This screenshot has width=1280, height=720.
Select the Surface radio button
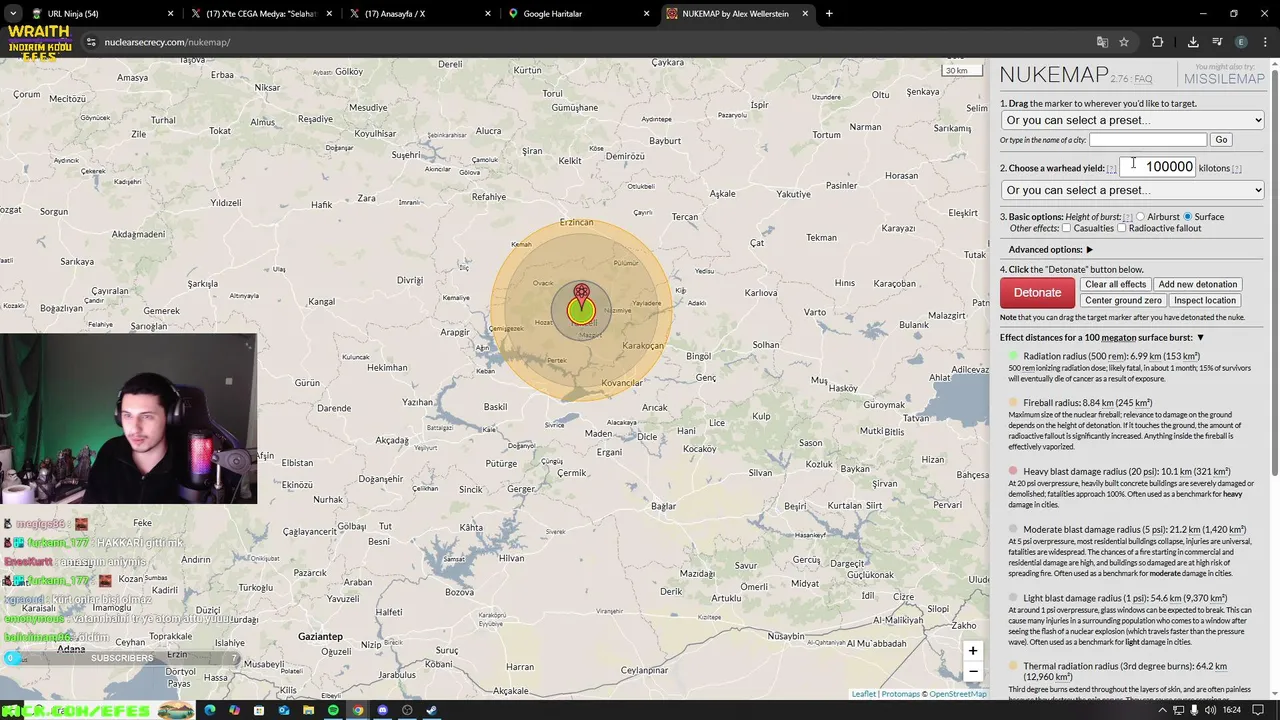1188,217
